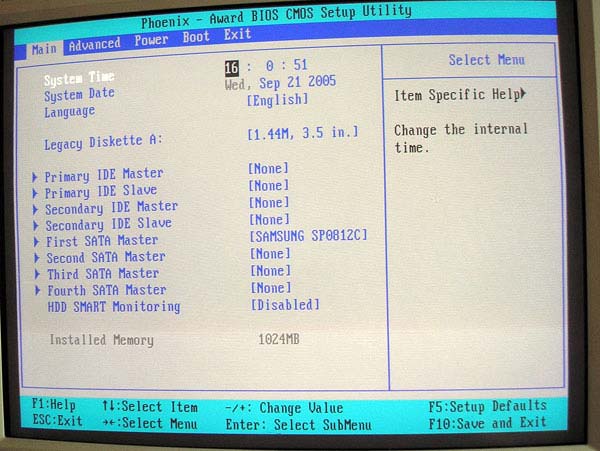Click [None] value for Secondary IDE Slave
The width and height of the screenshot is (600, 451).
270,220
